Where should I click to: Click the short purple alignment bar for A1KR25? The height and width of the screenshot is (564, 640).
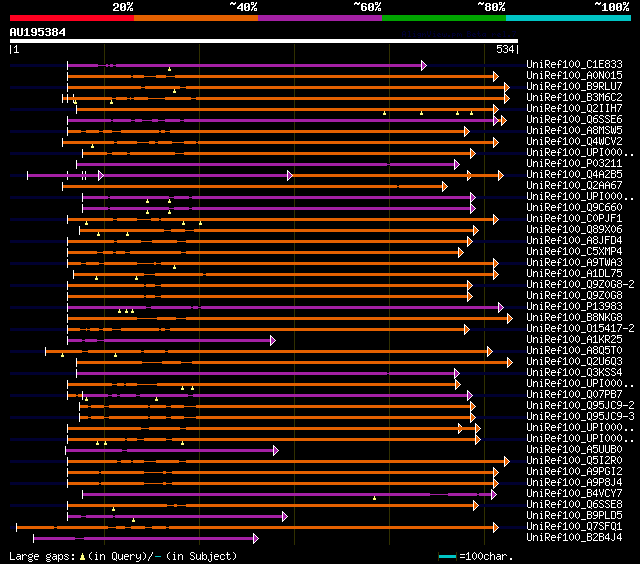(x=171, y=340)
